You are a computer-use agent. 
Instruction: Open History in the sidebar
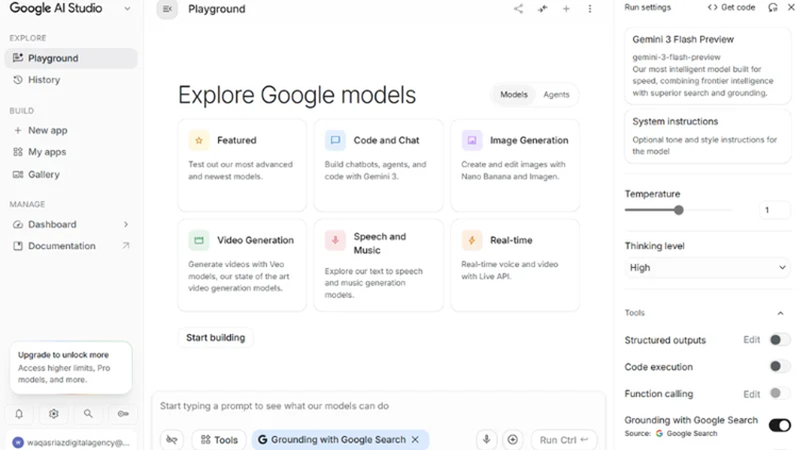(71, 80)
